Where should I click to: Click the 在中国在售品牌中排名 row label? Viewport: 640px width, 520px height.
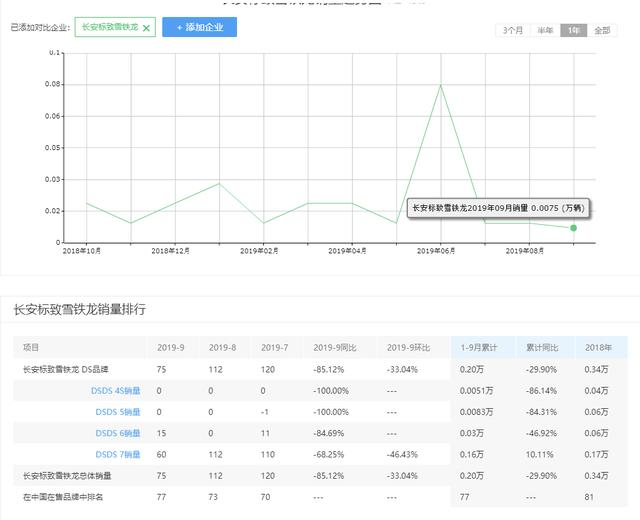tap(63, 497)
